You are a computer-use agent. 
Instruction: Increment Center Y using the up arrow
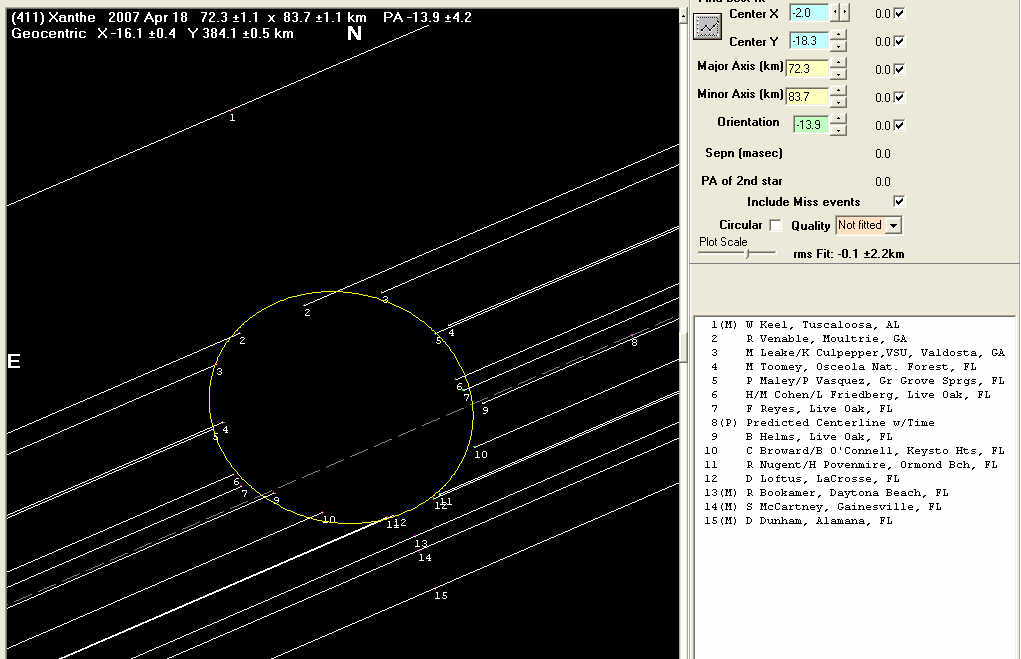click(839, 35)
